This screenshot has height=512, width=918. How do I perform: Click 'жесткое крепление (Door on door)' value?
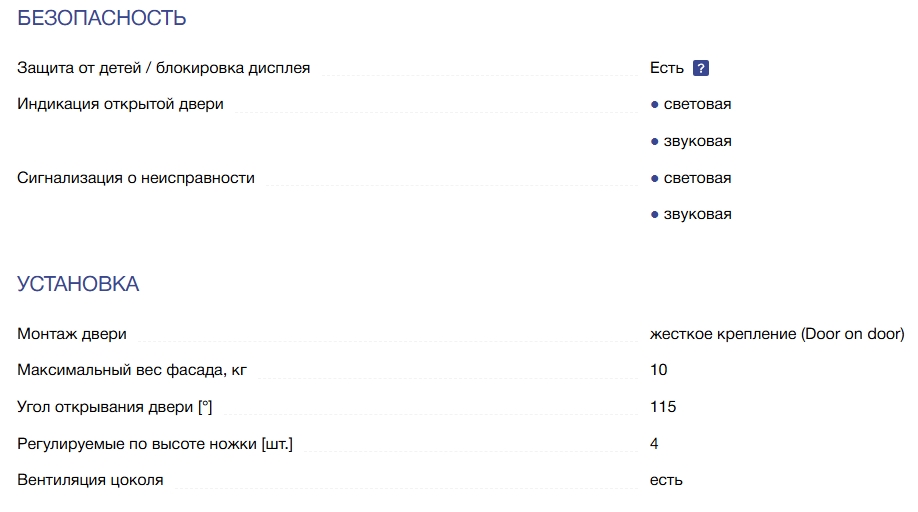(777, 334)
